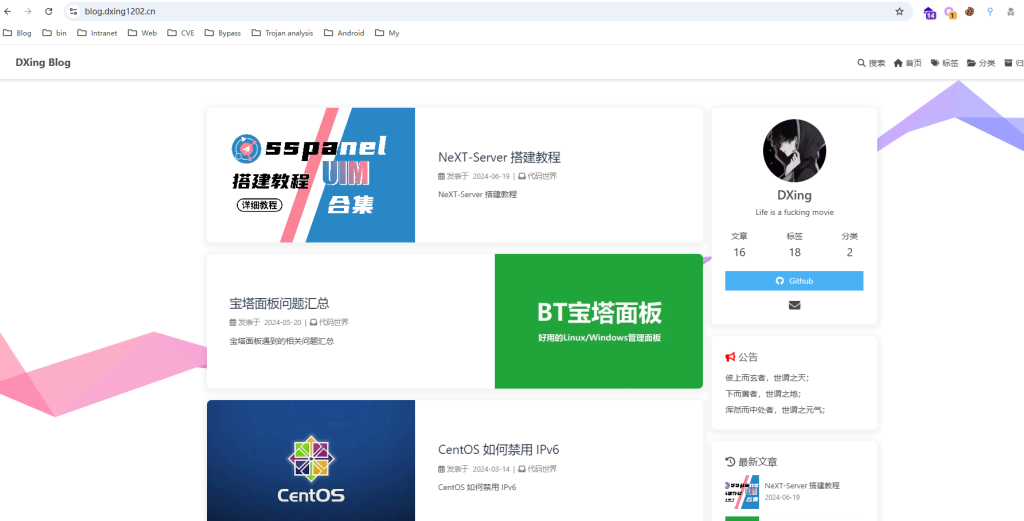The height and width of the screenshot is (521, 1024).
Task: Click the purple extension icon with badge 14
Action: (929, 12)
